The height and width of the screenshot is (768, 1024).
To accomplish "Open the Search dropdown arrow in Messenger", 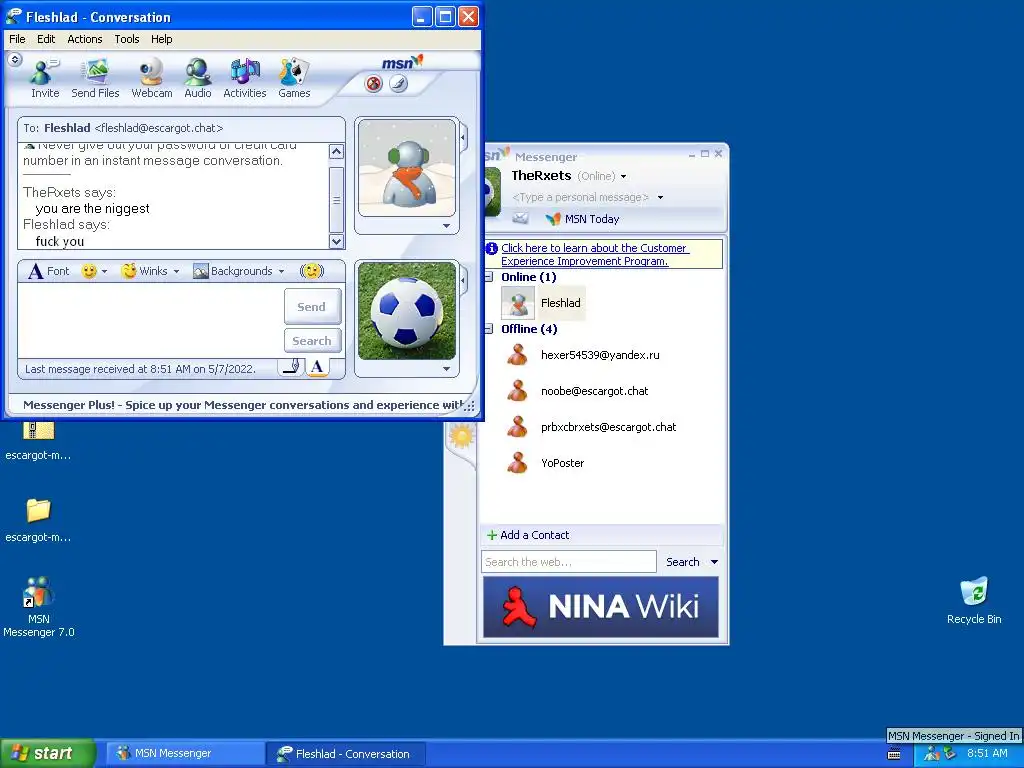I will tap(714, 562).
